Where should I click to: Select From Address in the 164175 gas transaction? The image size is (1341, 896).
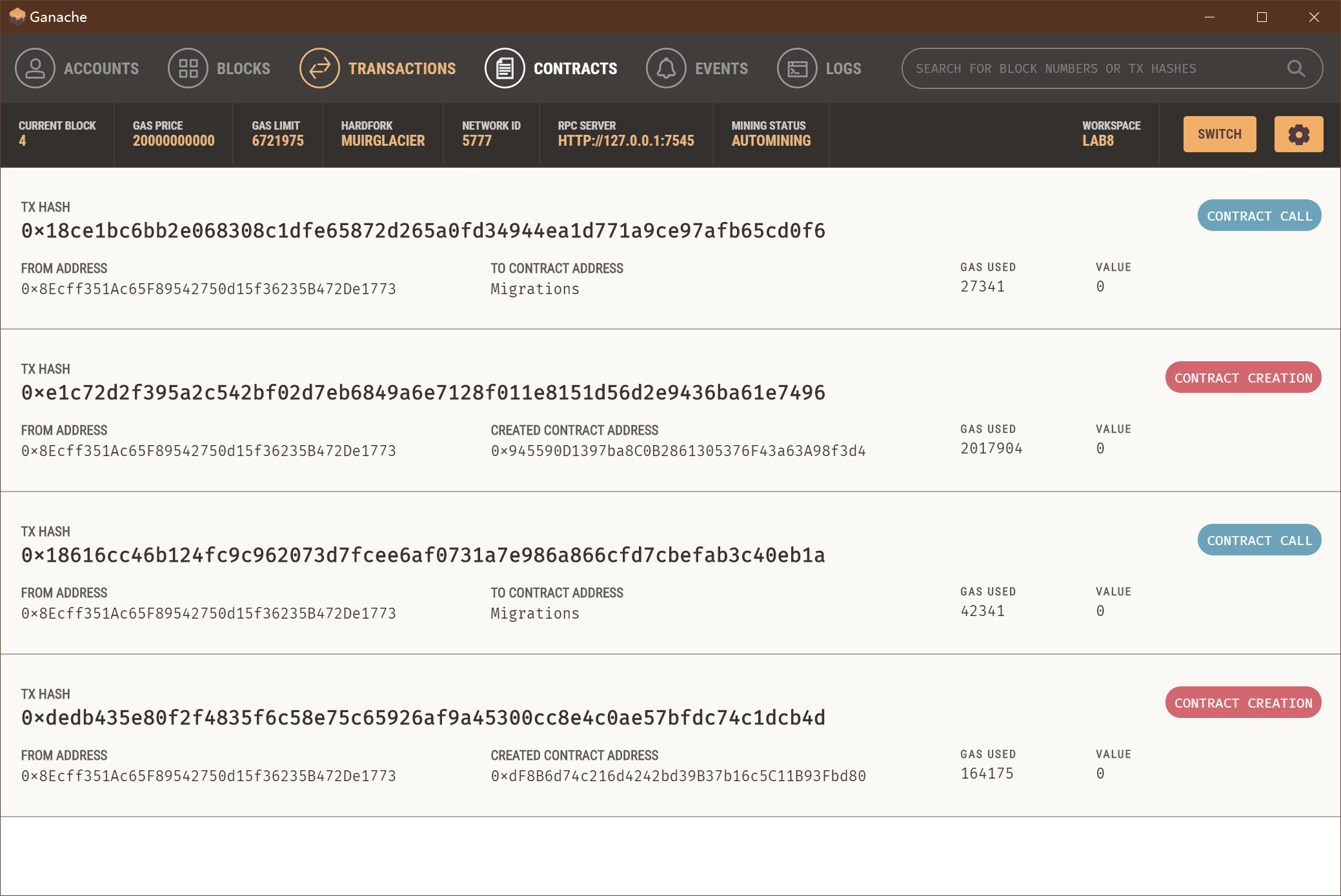(208, 776)
